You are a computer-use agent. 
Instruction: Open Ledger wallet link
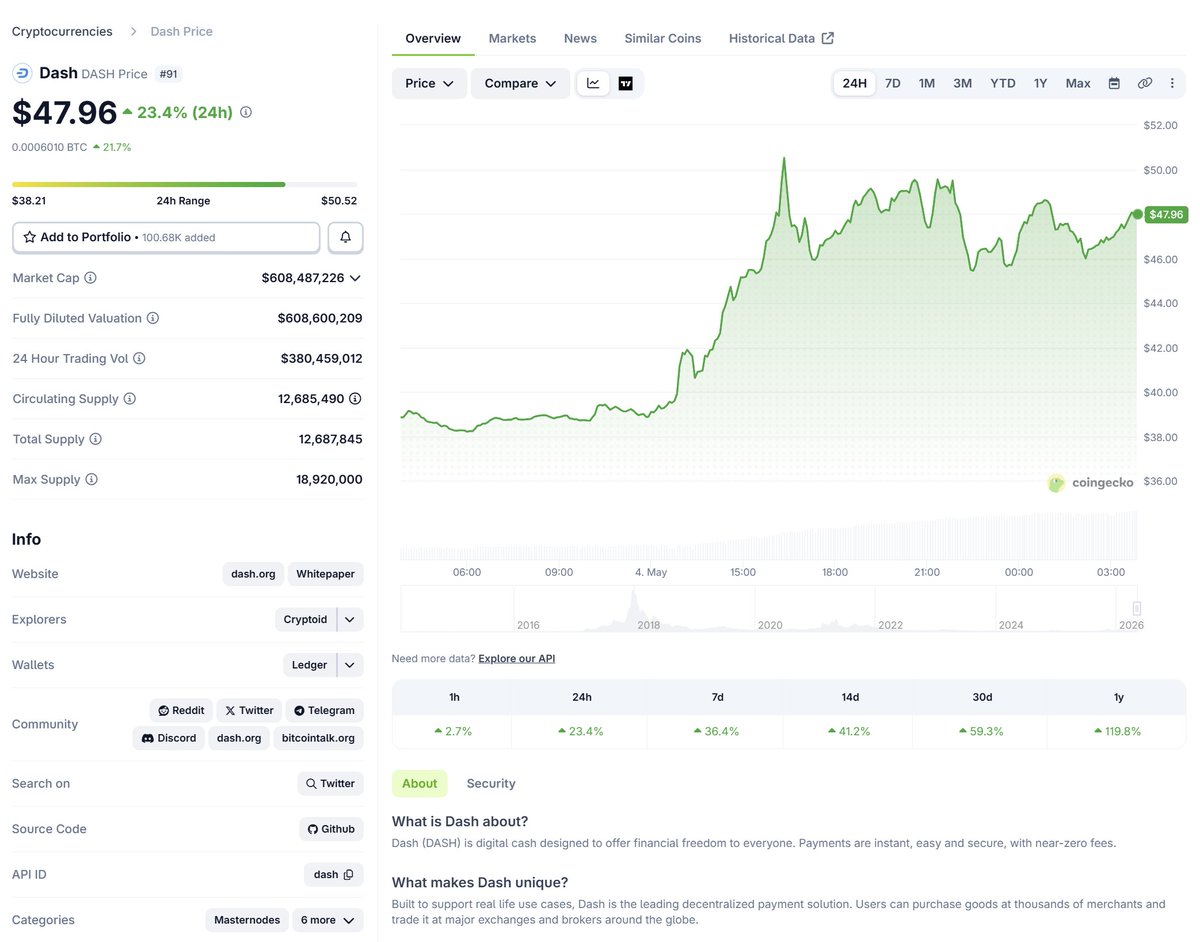(310, 665)
